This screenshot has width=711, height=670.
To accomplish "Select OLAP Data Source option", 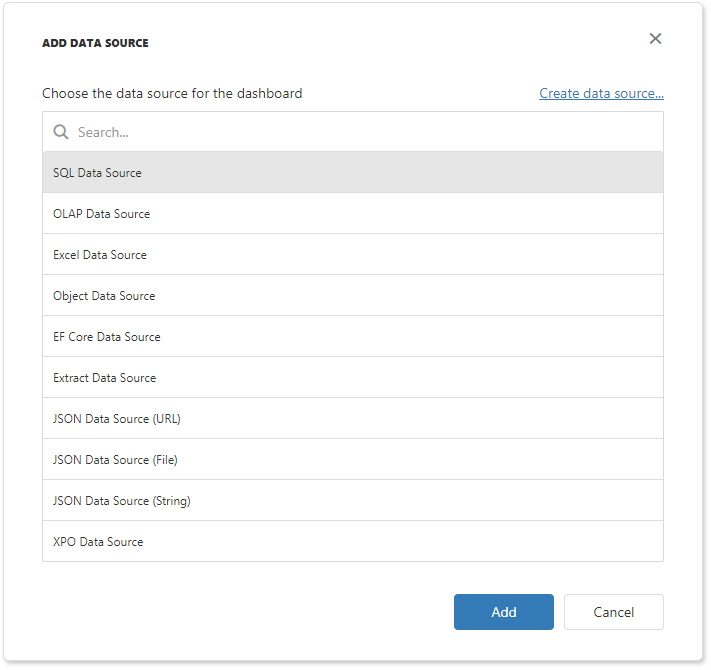I will pos(101,214).
